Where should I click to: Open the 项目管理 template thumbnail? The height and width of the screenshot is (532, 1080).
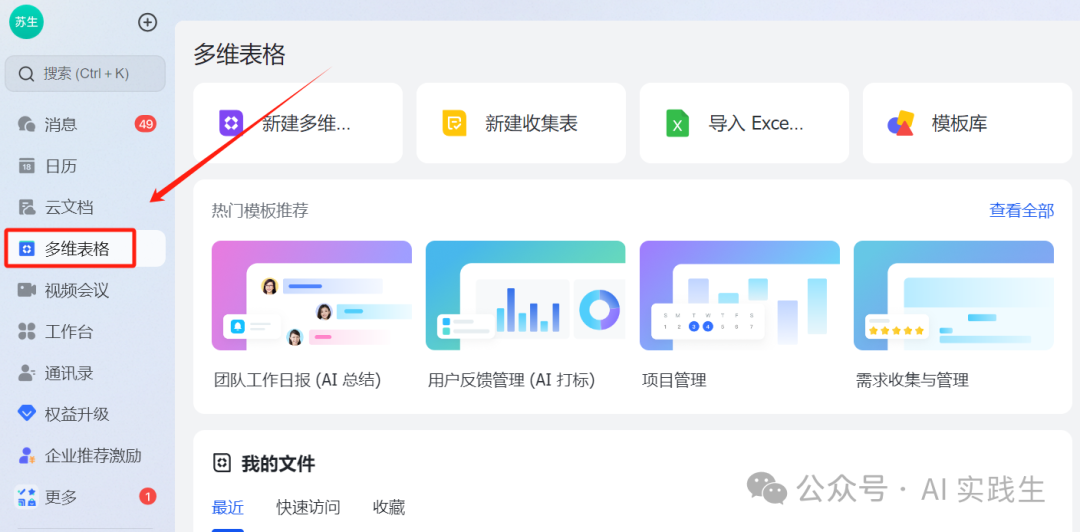click(x=740, y=296)
